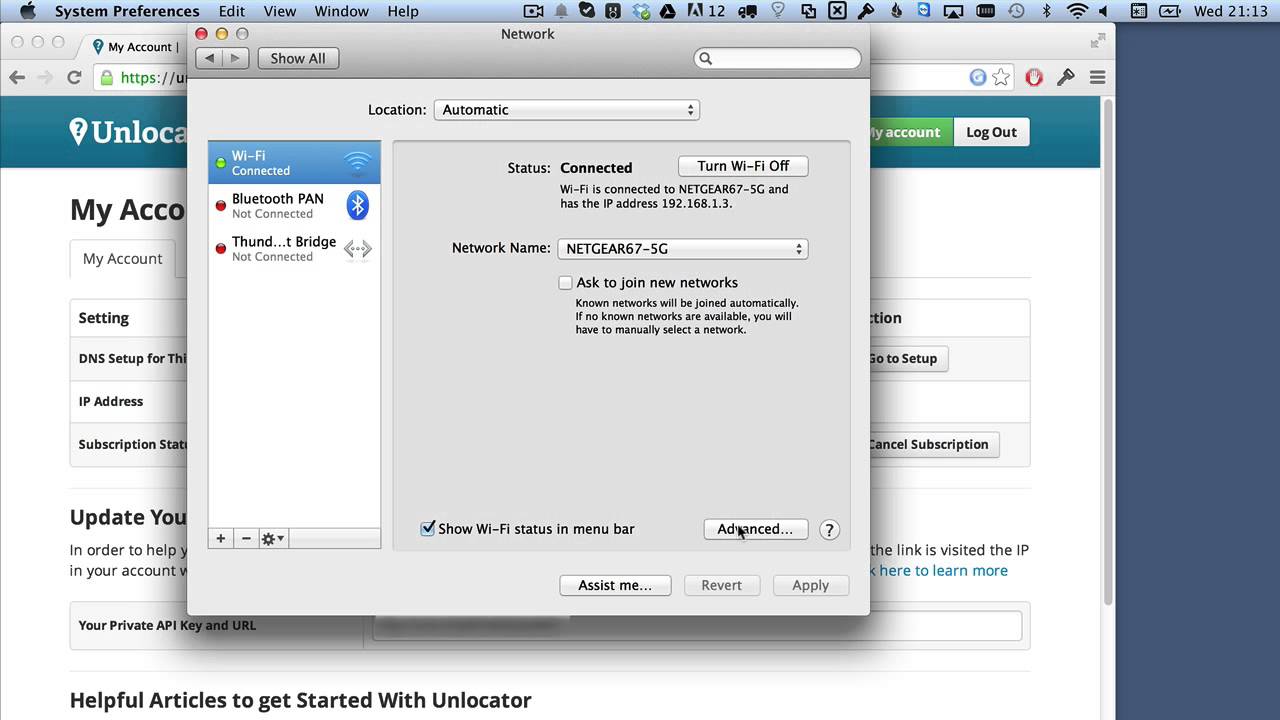Click the flame menu bar icon
Screen dimensions: 1280x720
895,11
